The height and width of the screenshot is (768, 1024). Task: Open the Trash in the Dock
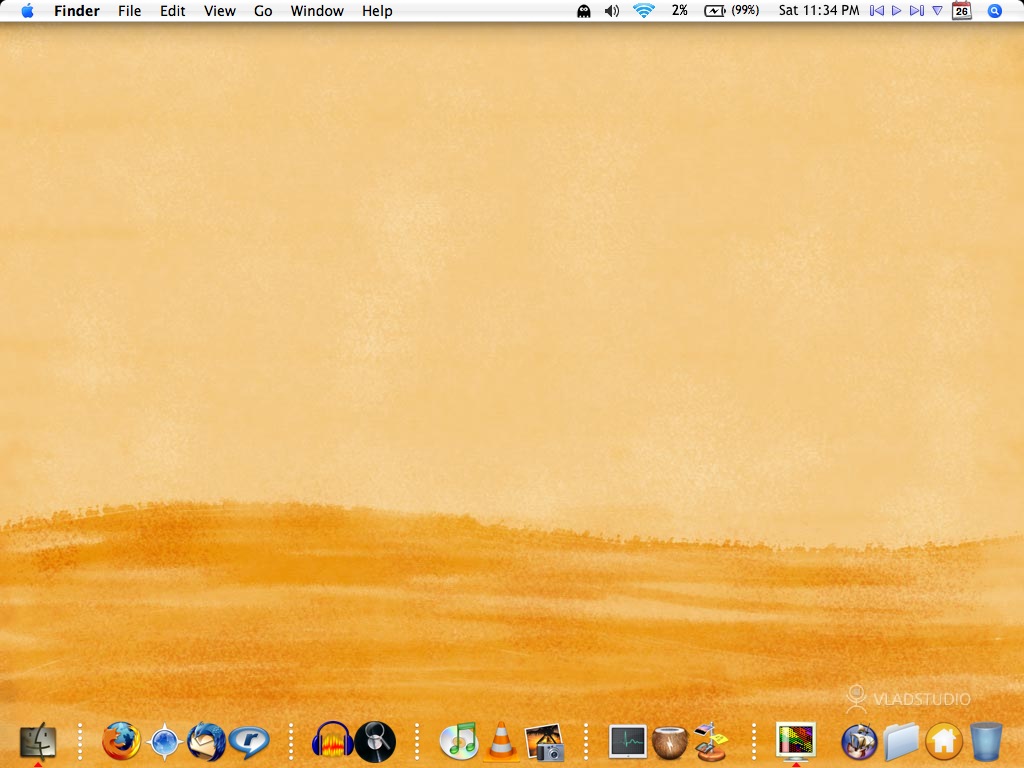click(985, 742)
